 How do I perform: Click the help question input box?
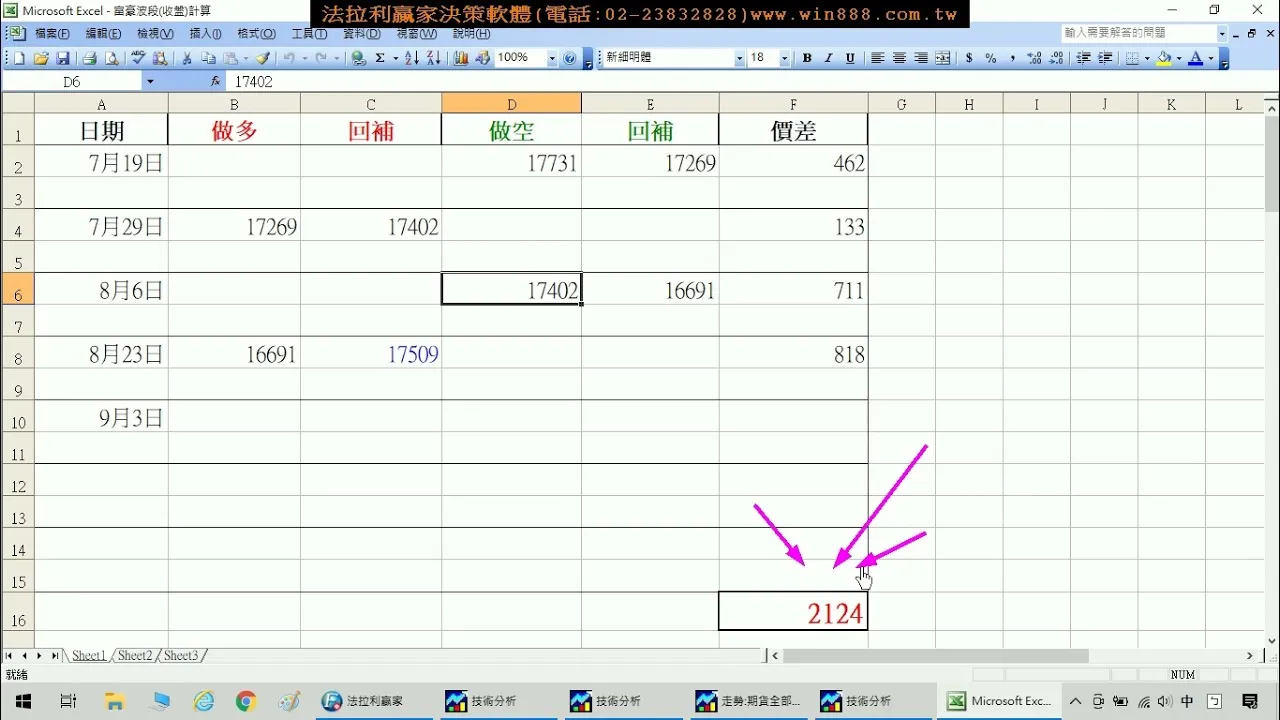tap(1139, 33)
